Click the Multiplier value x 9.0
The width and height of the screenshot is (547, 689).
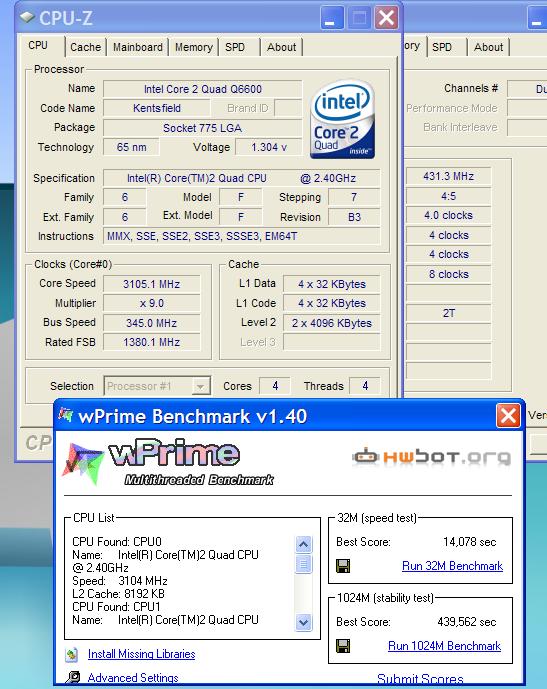pyautogui.click(x=152, y=303)
